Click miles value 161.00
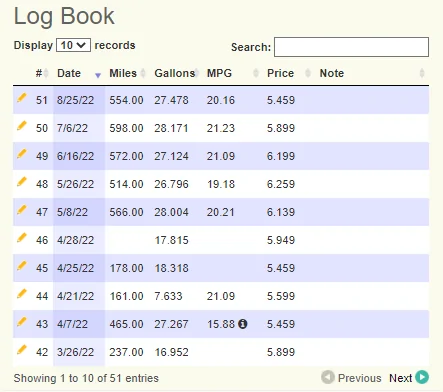Screen dimensions: 443x392 pyautogui.click(x=126, y=296)
